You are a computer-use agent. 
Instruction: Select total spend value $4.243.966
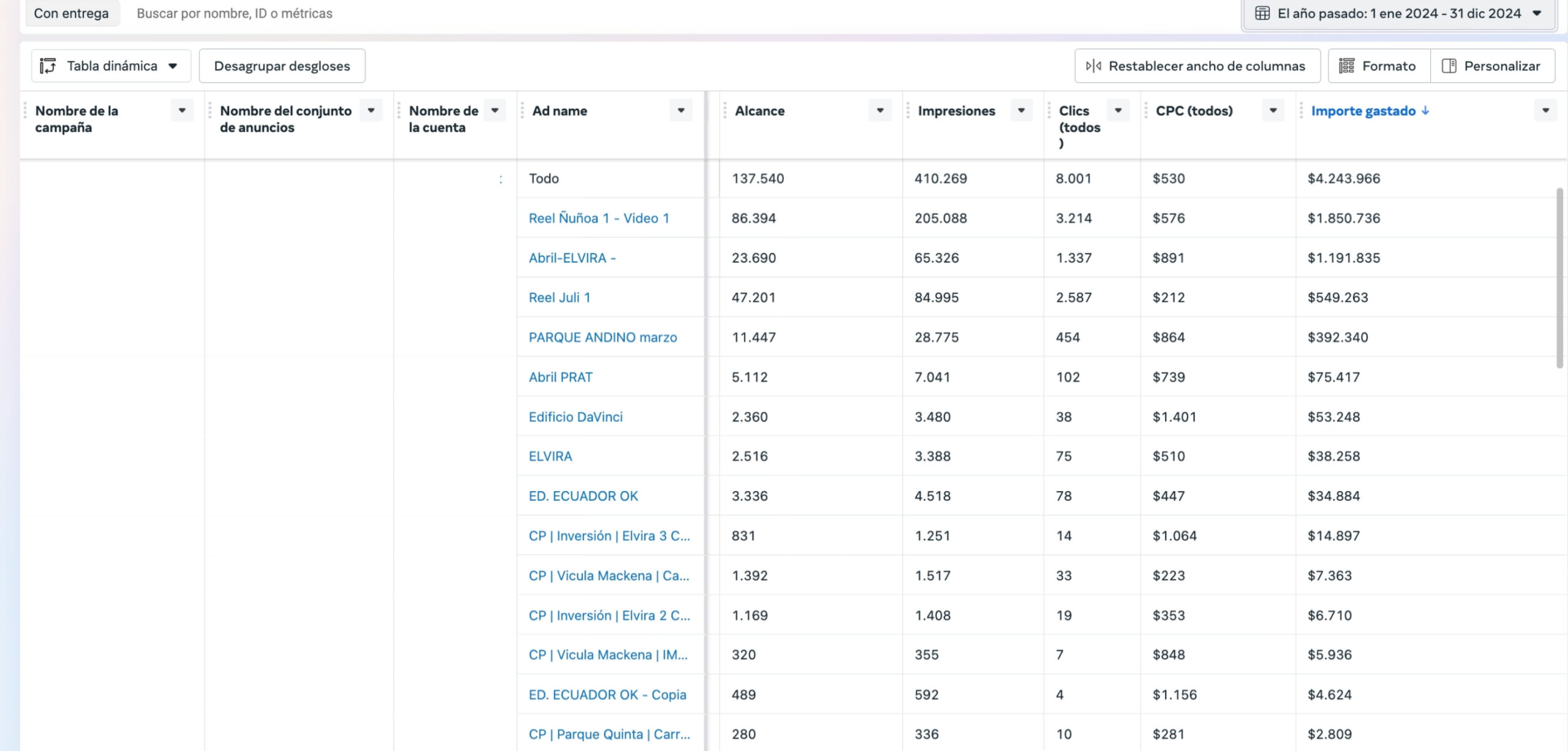(x=1344, y=178)
